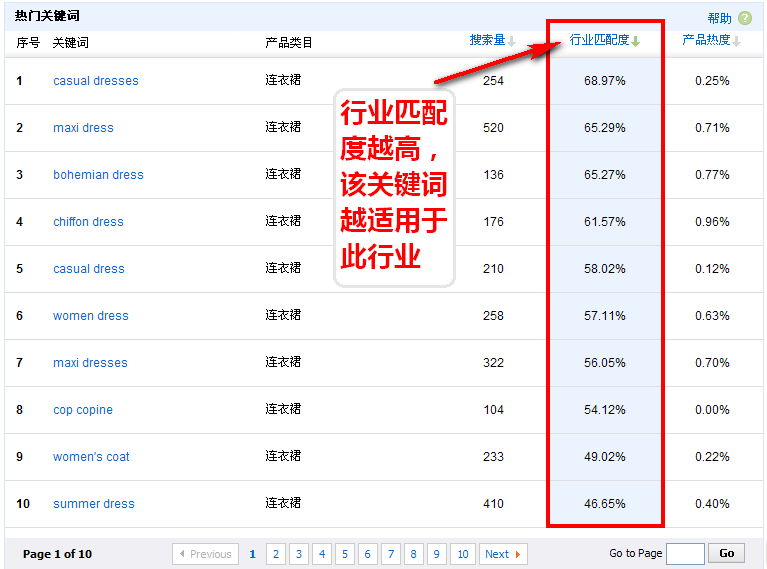Viewport: 767px width, 569px height.
Task: Open the maxi dress keyword link
Action: tap(83, 128)
